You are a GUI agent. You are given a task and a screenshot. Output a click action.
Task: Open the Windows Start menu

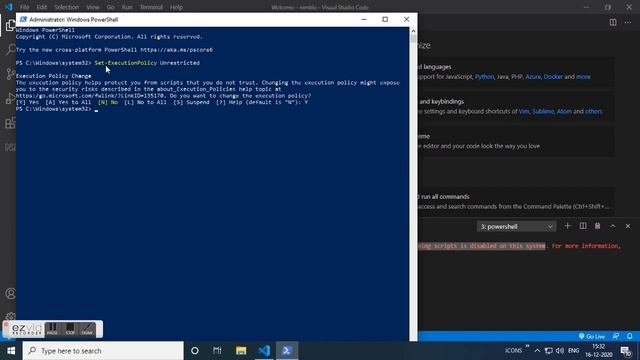11,351
